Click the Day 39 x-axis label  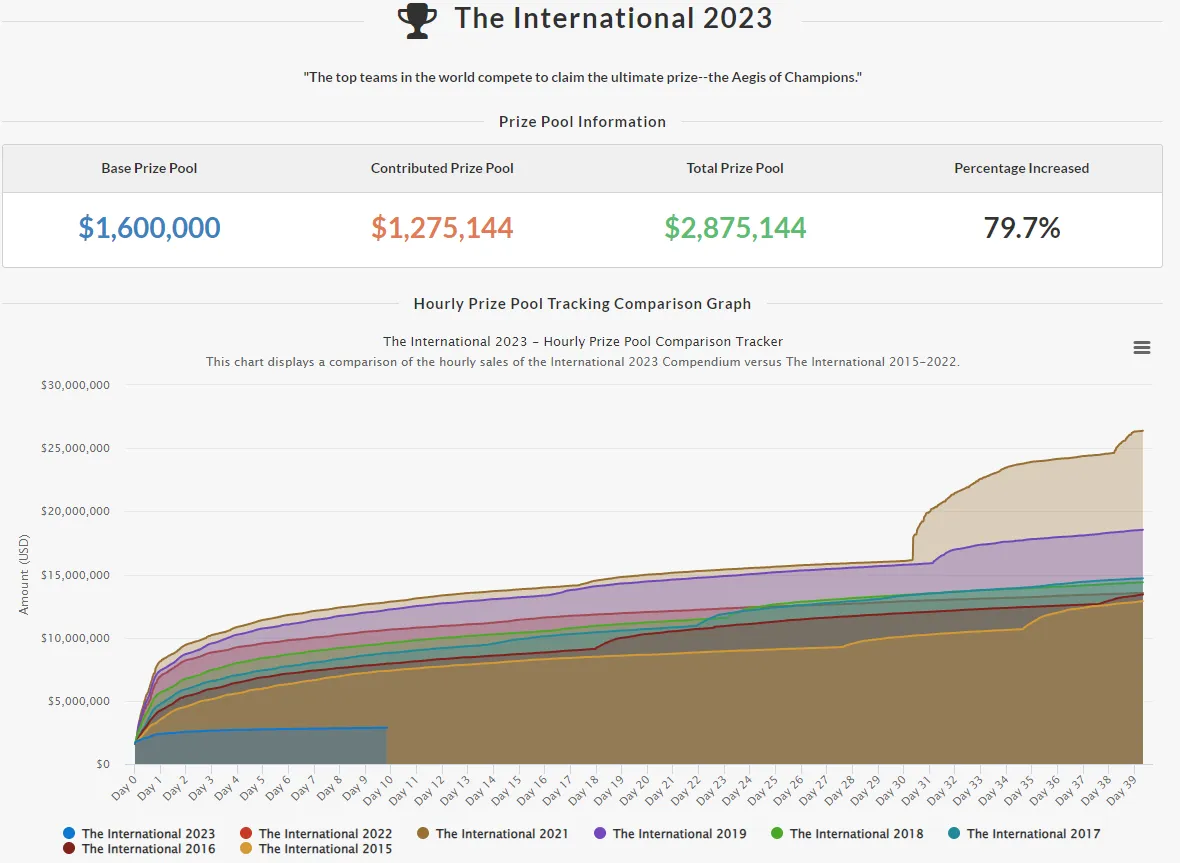(x=1121, y=791)
